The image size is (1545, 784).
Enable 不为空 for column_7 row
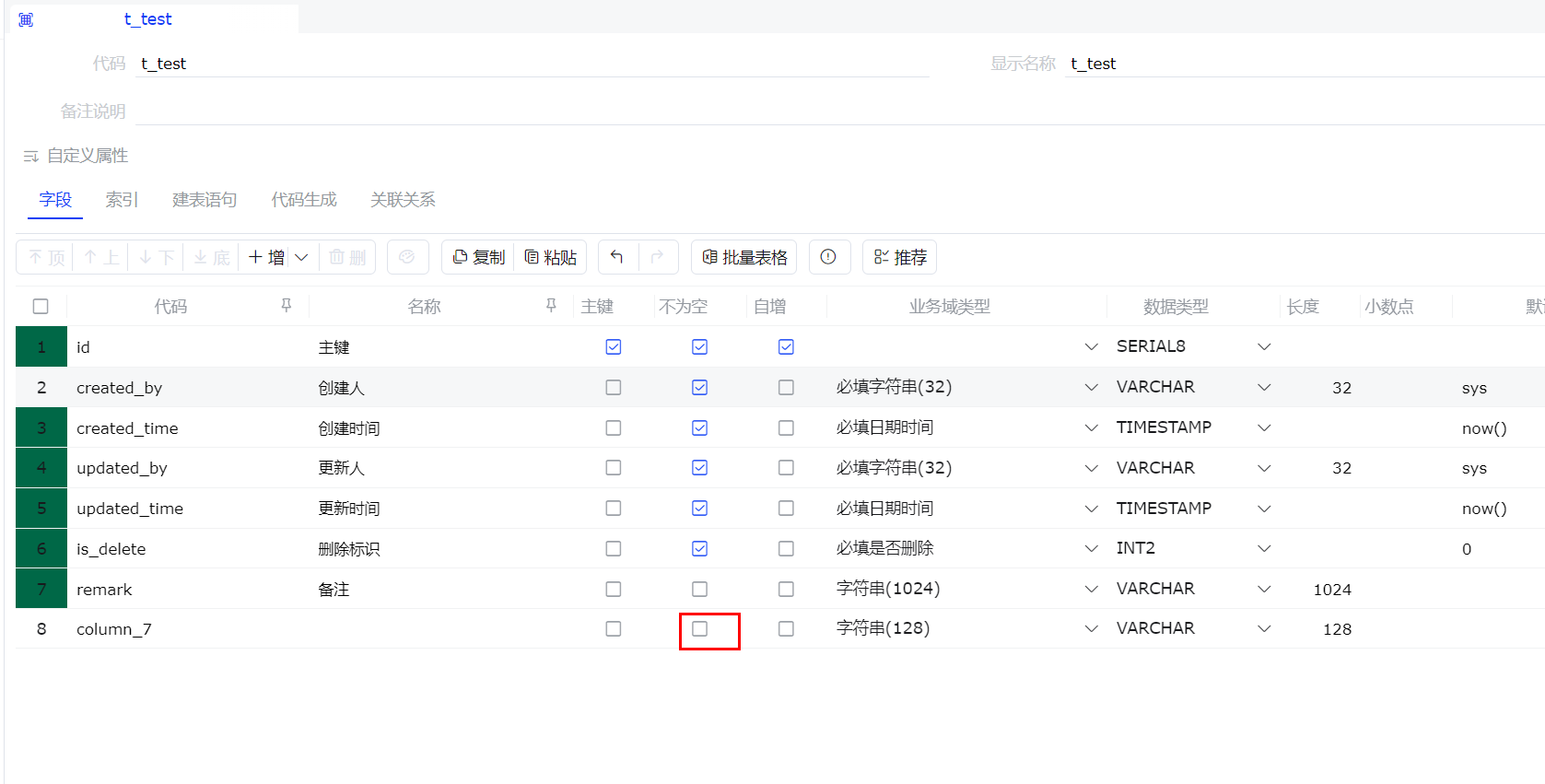pos(700,629)
